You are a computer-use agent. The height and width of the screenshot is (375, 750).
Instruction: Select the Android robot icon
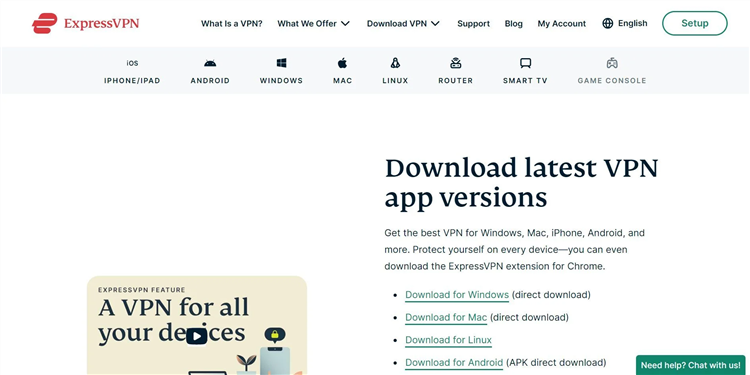[x=210, y=63]
